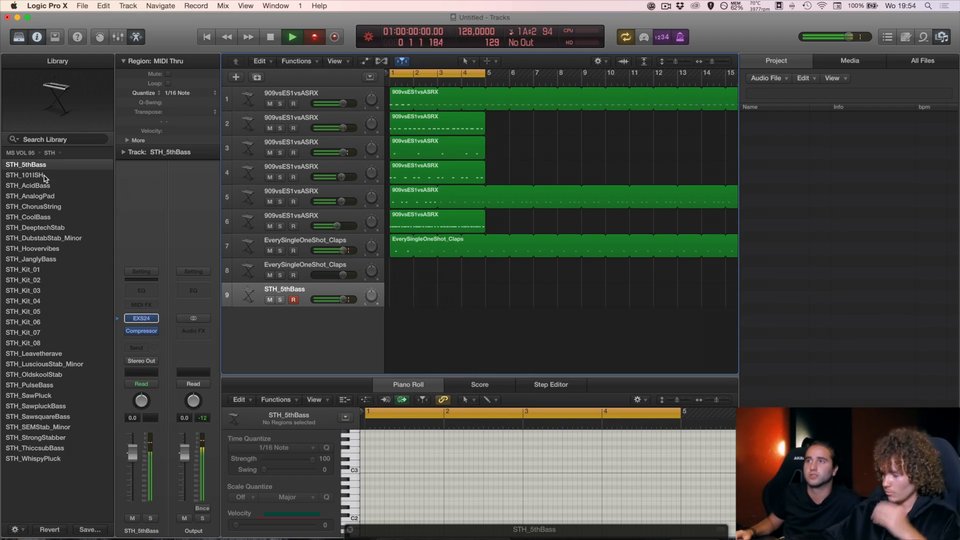
Task: Click the Rewind transport button
Action: coord(227,37)
